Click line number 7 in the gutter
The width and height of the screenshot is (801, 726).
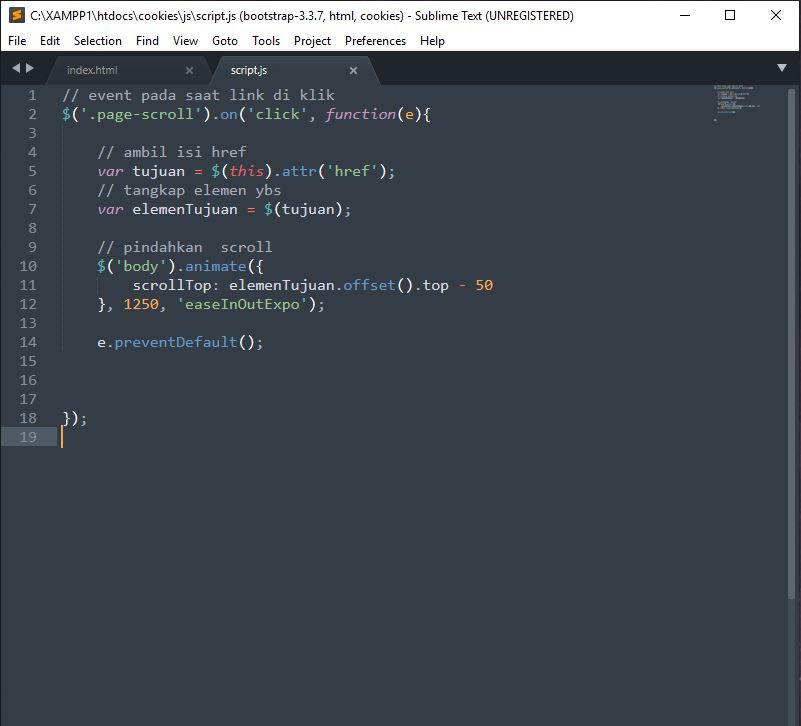tap(32, 209)
